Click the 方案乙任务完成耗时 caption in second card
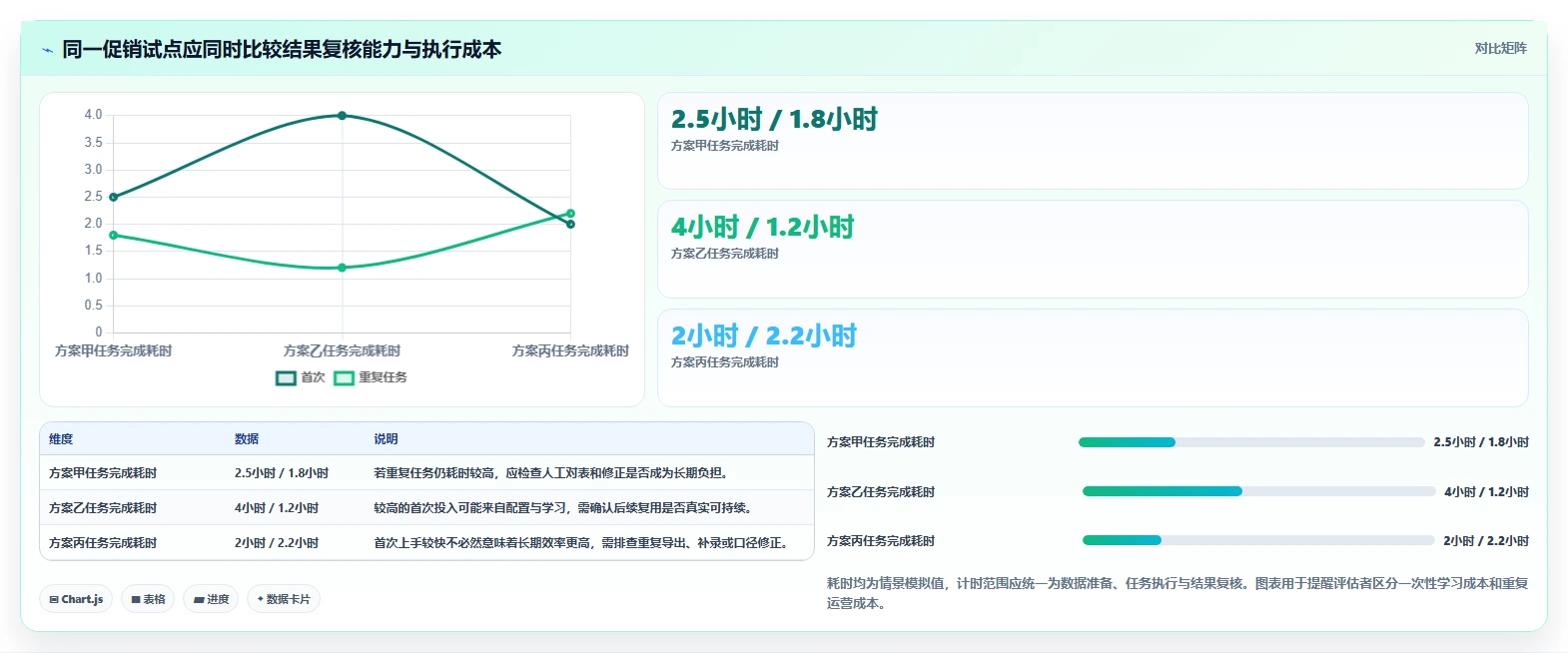Screen dimensions: 1568x653 [x=725, y=254]
